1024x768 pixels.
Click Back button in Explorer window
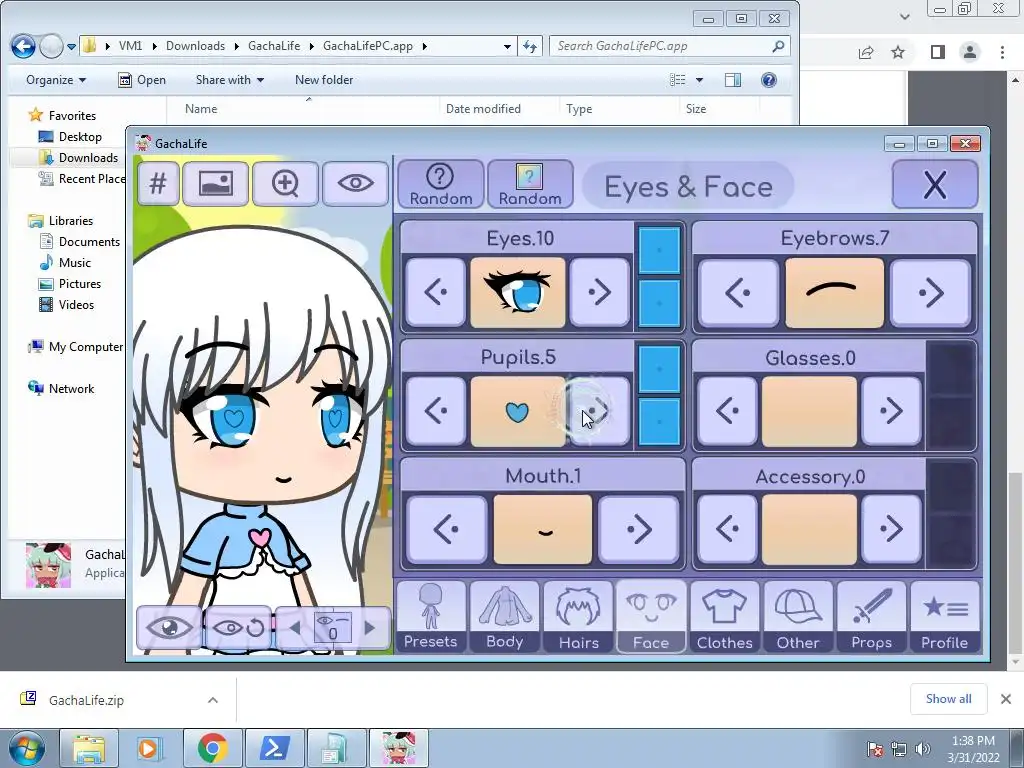click(x=23, y=46)
